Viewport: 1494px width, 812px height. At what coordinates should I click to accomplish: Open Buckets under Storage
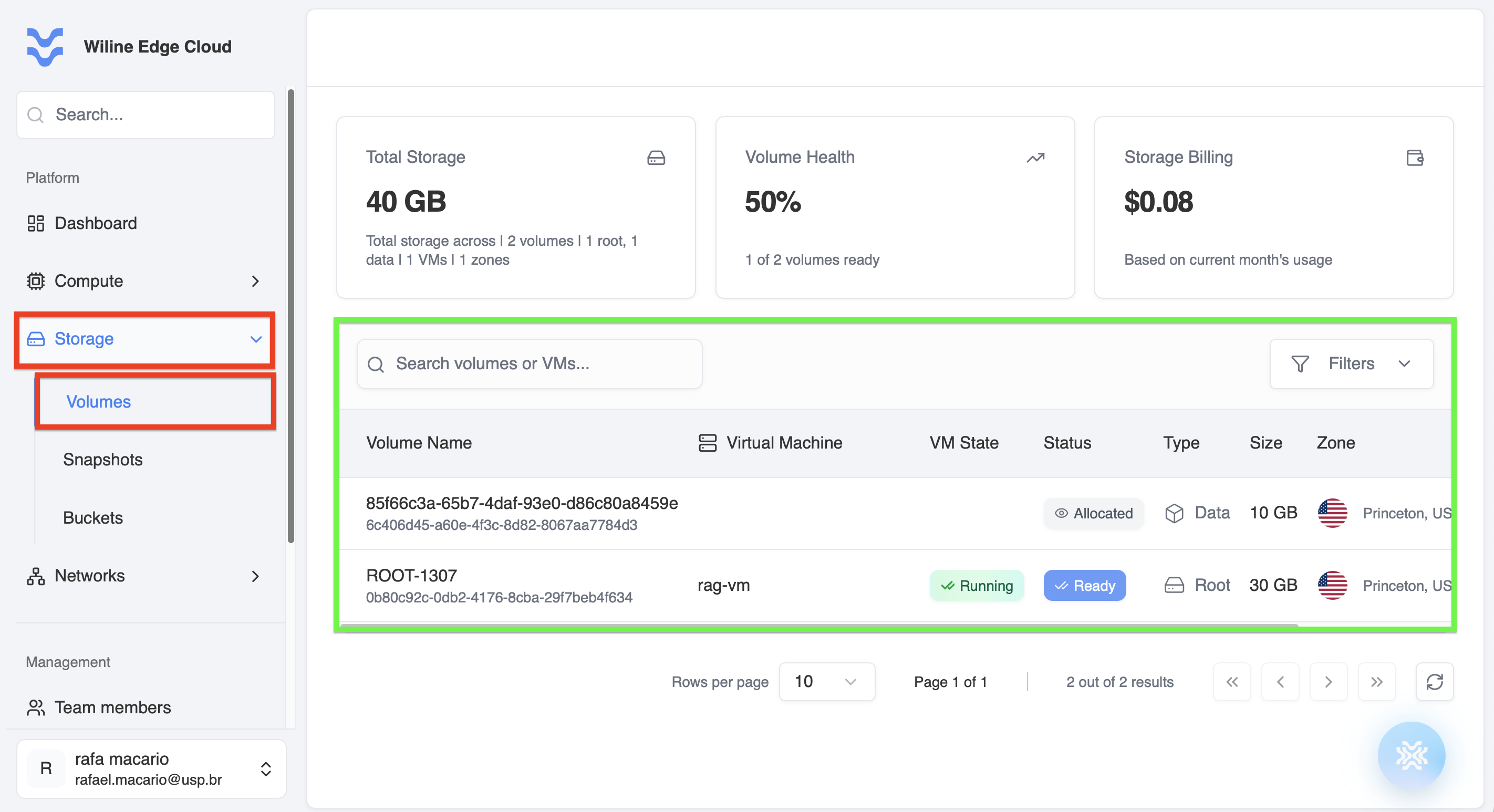tap(93, 517)
